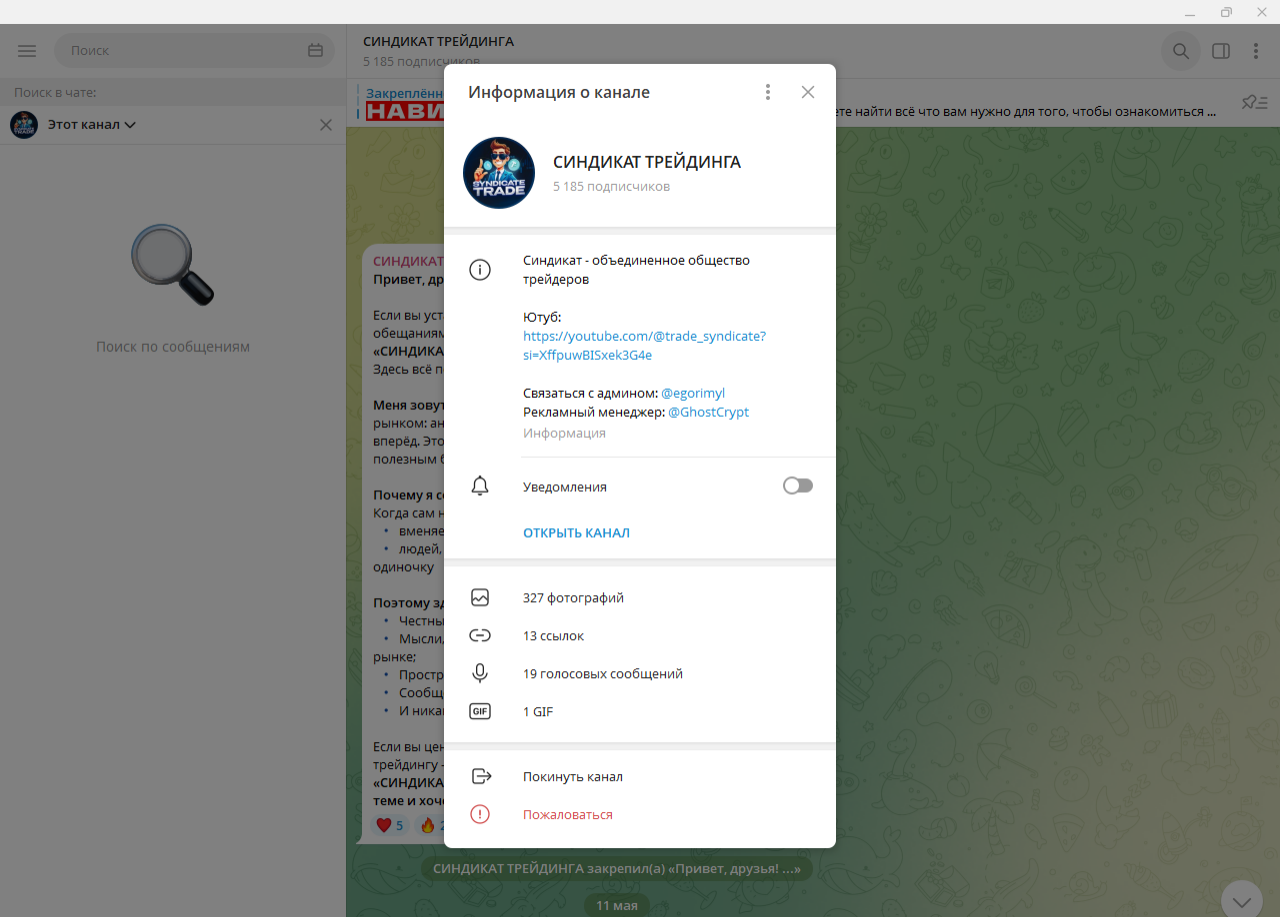Click the microphone voice messages icon
This screenshot has width=1280, height=917.
point(480,674)
